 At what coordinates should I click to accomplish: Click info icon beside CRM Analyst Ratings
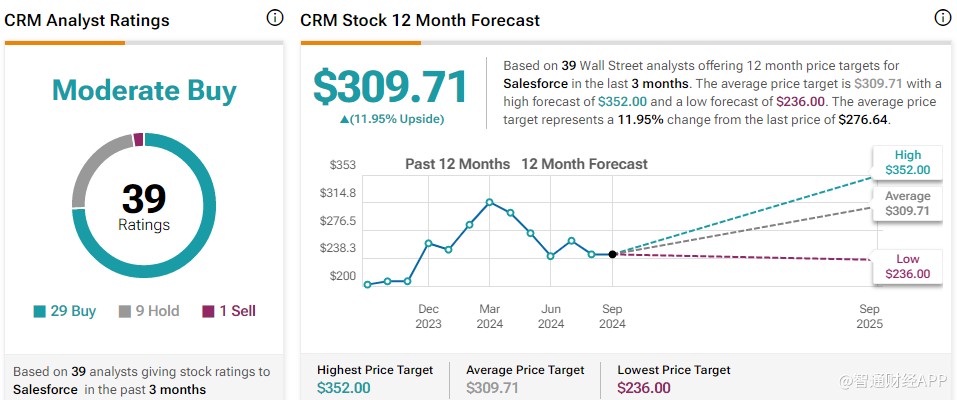275,18
